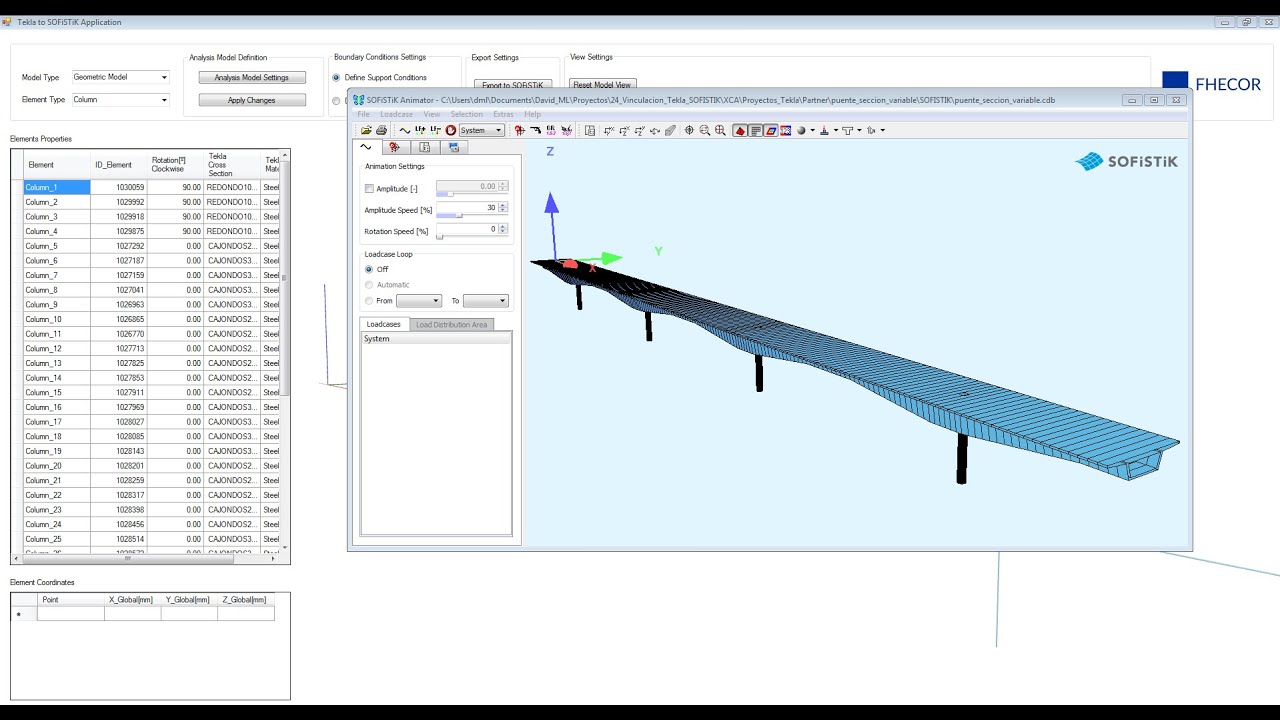Open the From loadcase dropdown
The width and height of the screenshot is (1280, 720).
pos(418,300)
